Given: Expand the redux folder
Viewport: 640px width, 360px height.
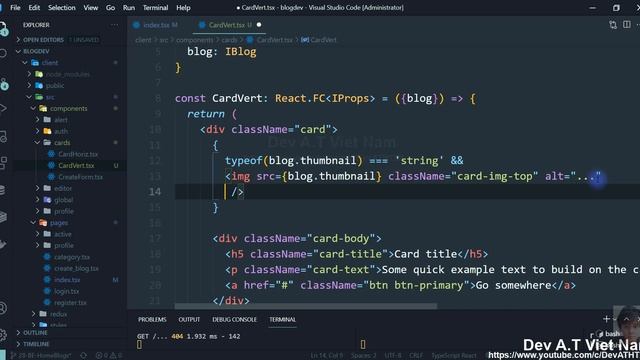Looking at the screenshot, I should tap(33, 314).
